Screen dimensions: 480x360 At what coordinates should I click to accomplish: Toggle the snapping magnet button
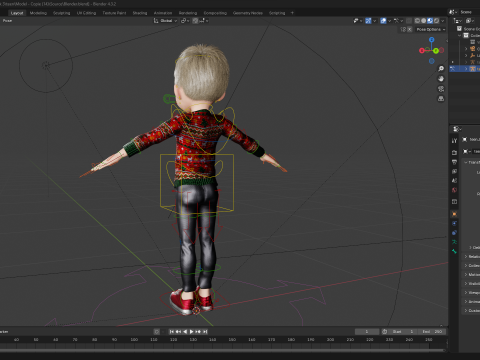195,21
